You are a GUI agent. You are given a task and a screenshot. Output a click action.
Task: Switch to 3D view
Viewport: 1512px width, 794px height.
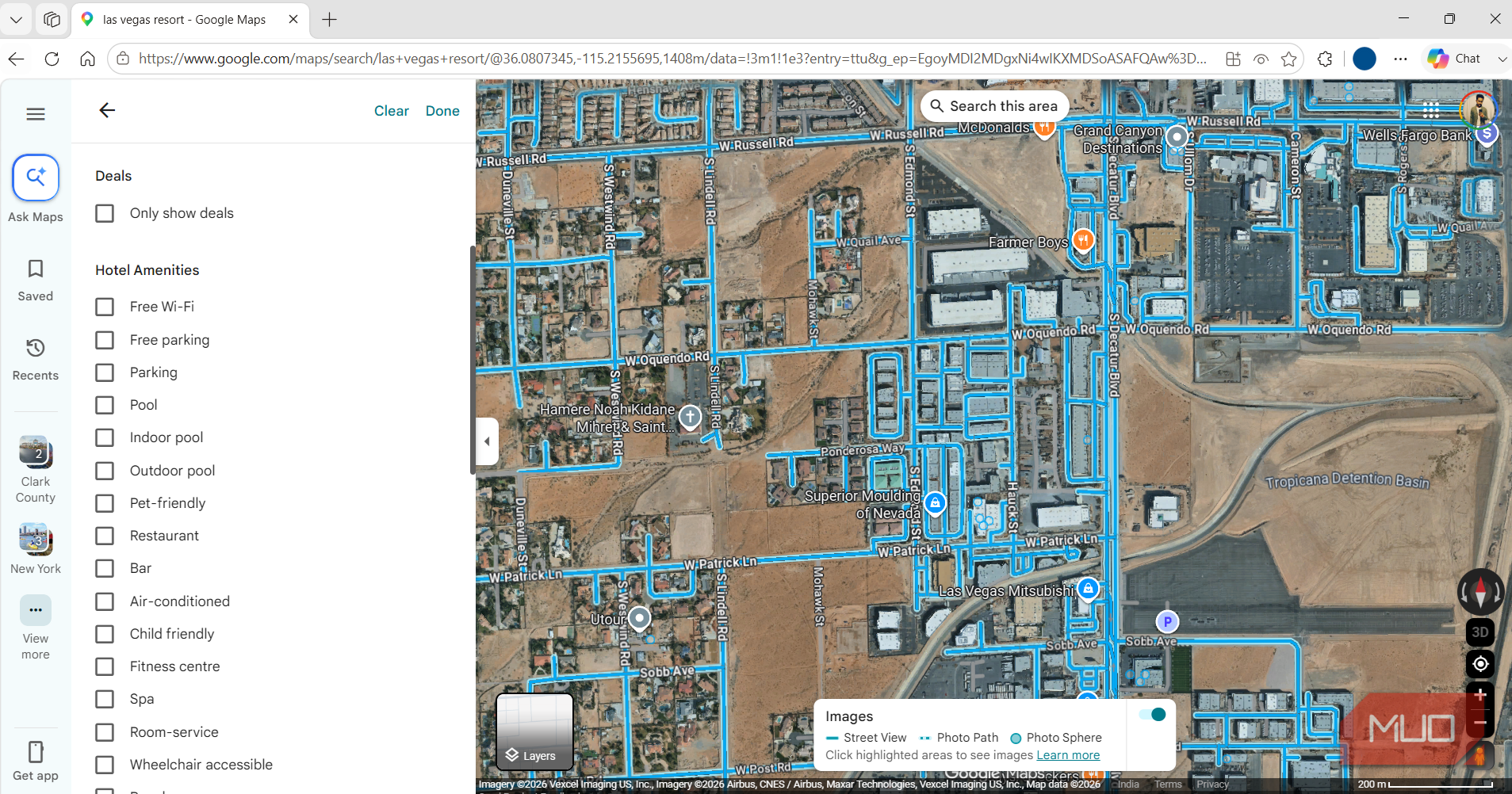point(1480,632)
